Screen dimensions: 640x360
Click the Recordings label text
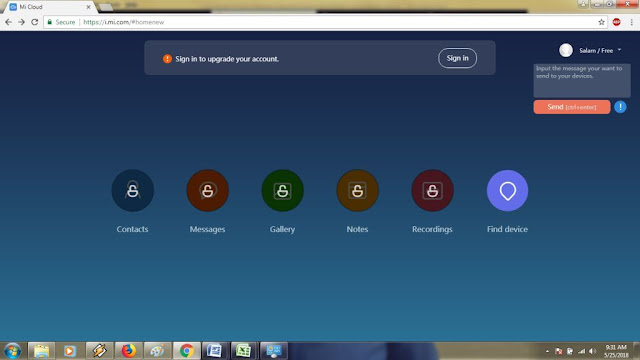click(432, 229)
